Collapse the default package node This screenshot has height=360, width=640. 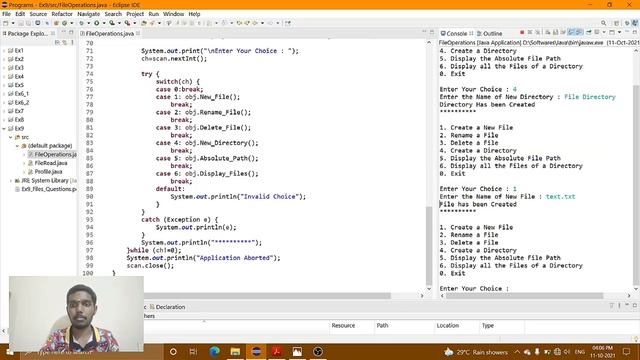pyautogui.click(x=18, y=146)
